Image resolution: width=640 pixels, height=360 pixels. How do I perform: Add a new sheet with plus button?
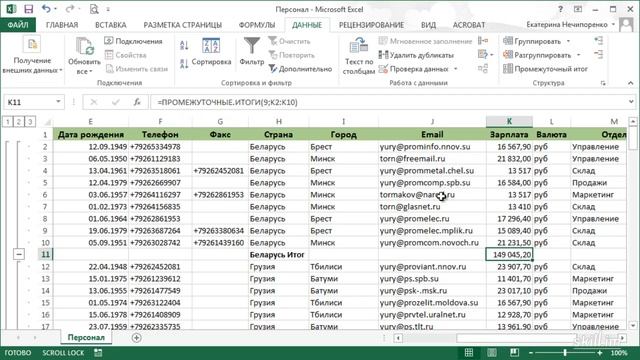click(x=136, y=338)
